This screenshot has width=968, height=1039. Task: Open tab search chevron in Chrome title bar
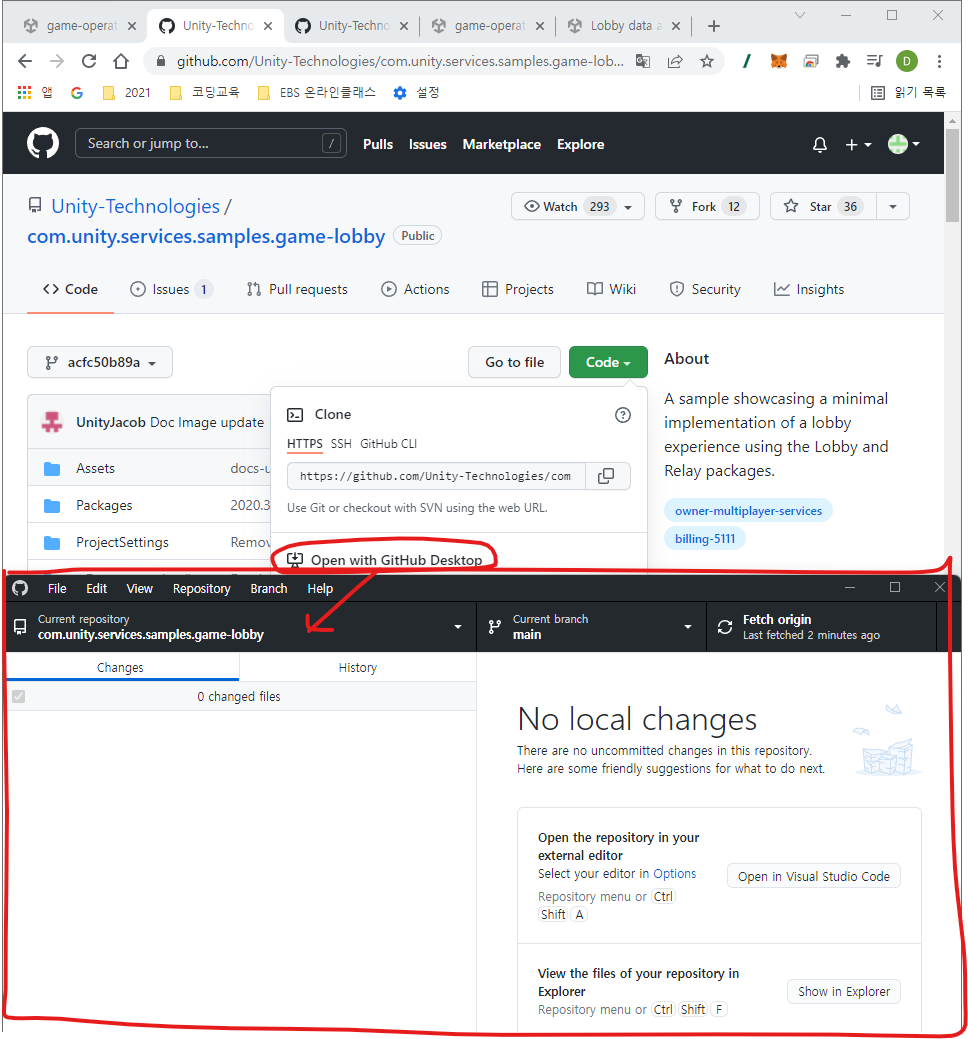pos(800,15)
